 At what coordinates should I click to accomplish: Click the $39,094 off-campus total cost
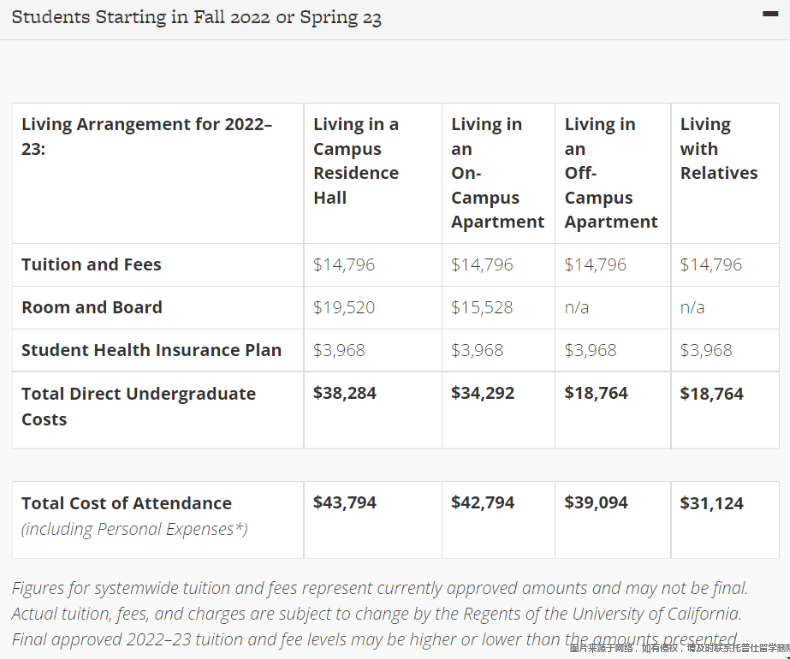tap(596, 502)
